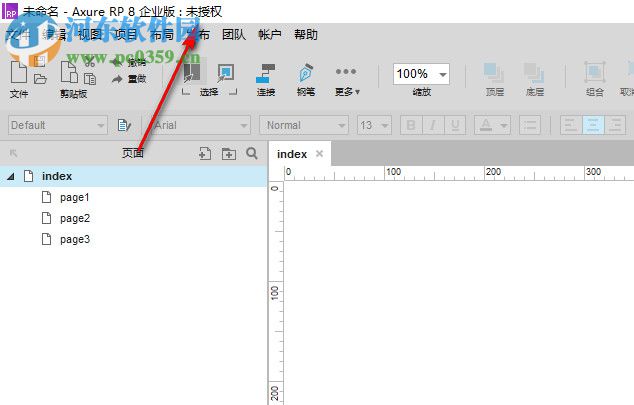The image size is (634, 405).
Task: Click the font color A swatch
Action: click(486, 125)
